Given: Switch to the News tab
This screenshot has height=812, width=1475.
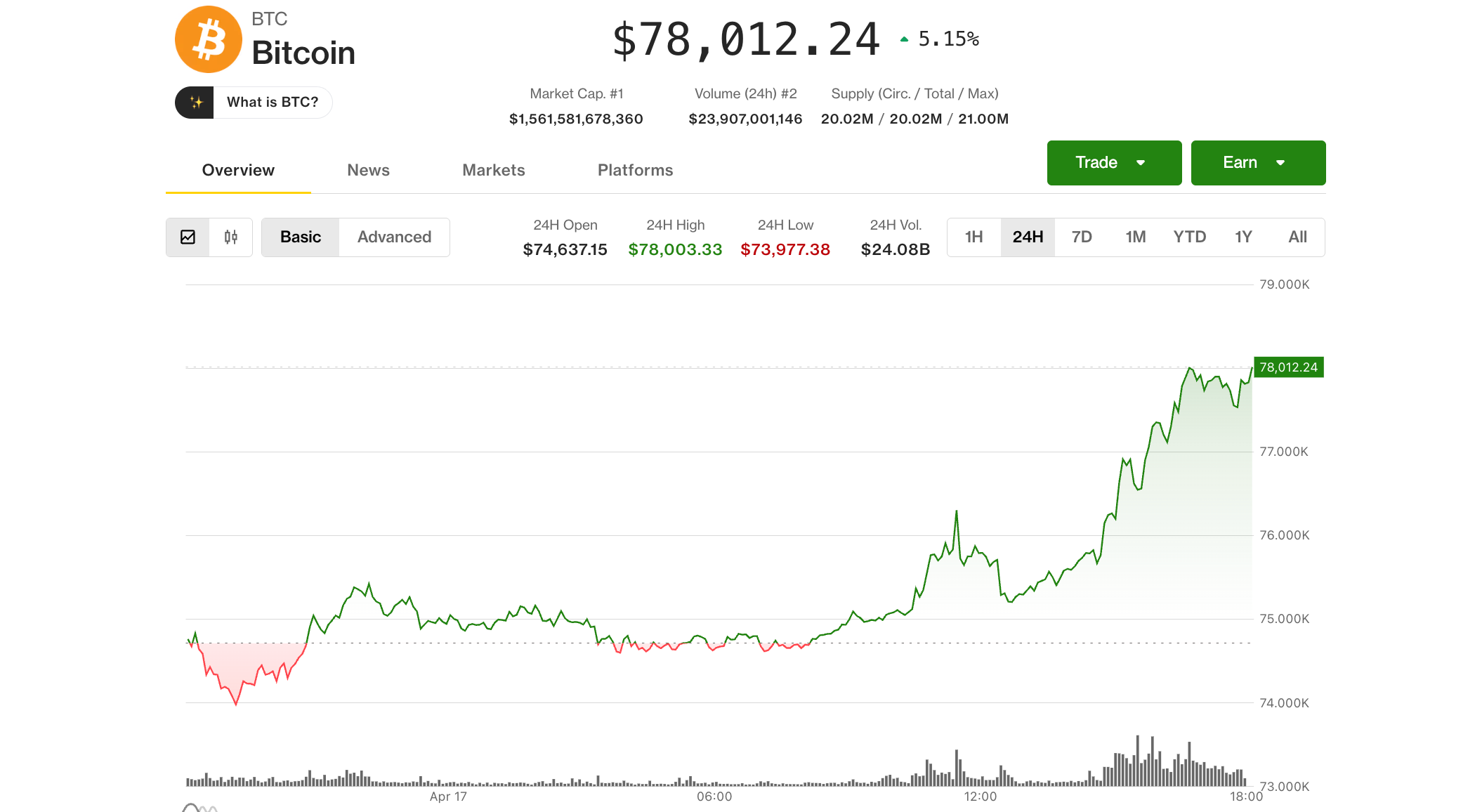Looking at the screenshot, I should tap(368, 170).
